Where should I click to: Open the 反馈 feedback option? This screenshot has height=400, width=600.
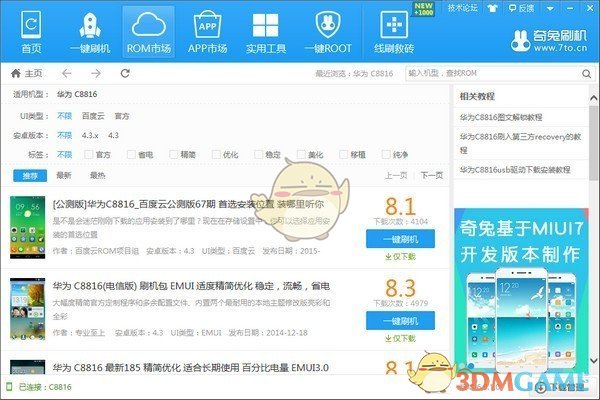pyautogui.click(x=521, y=8)
